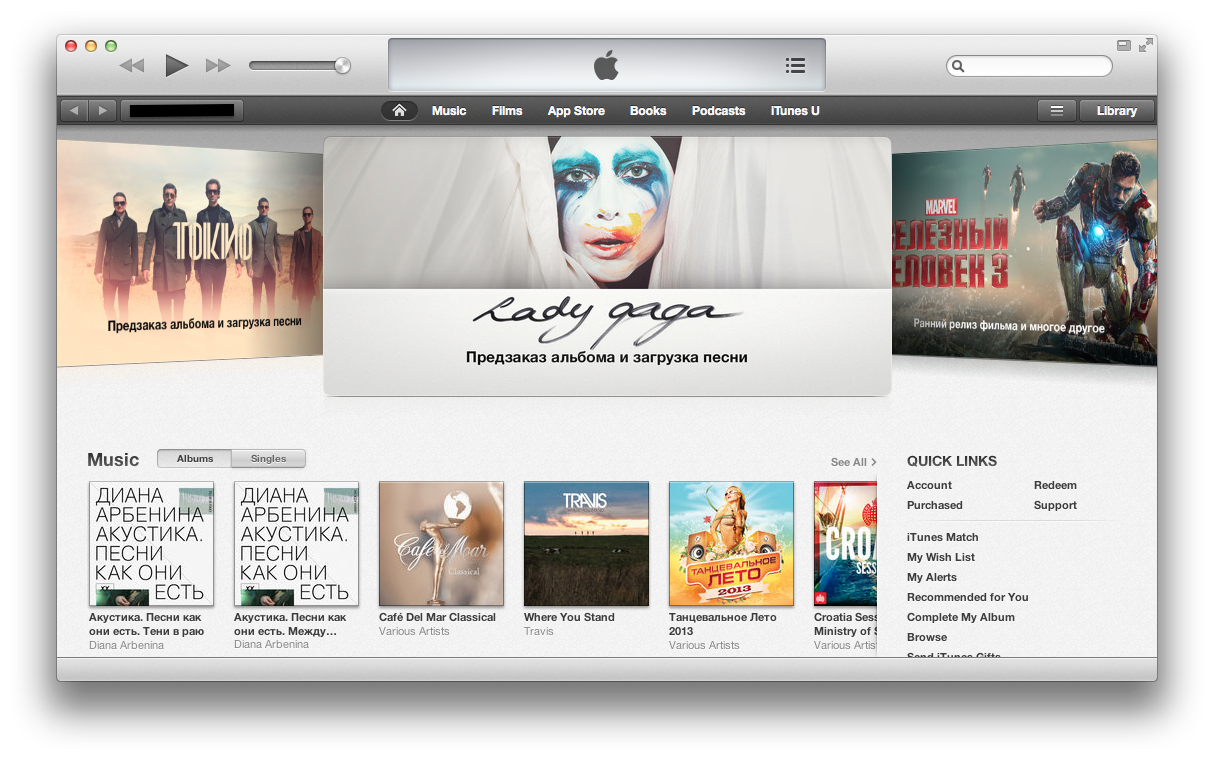
Task: Click the search magnifier icon
Action: click(x=958, y=66)
